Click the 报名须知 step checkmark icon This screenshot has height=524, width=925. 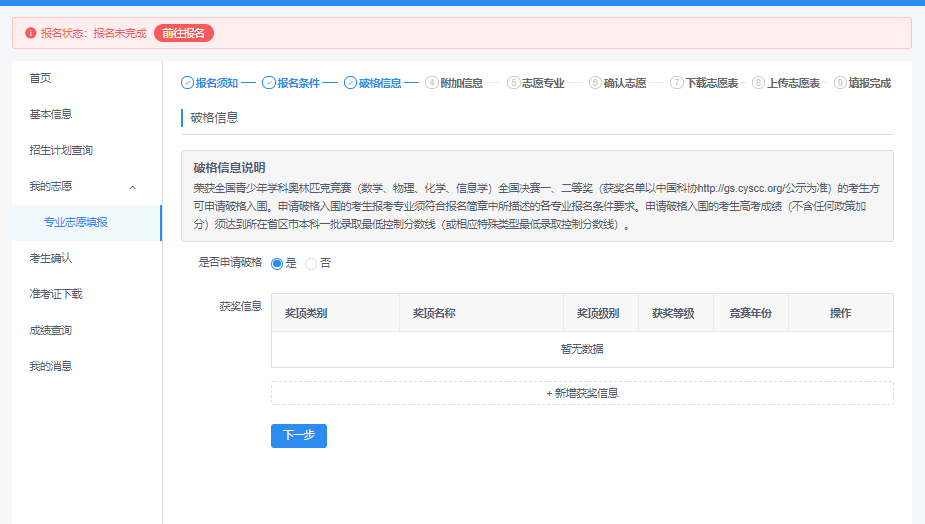click(187, 83)
